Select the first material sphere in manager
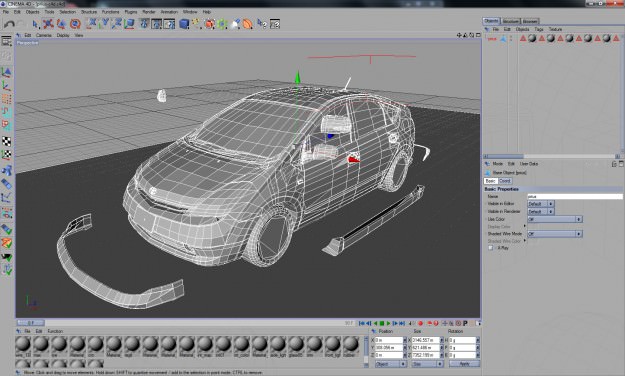 pos(23,344)
